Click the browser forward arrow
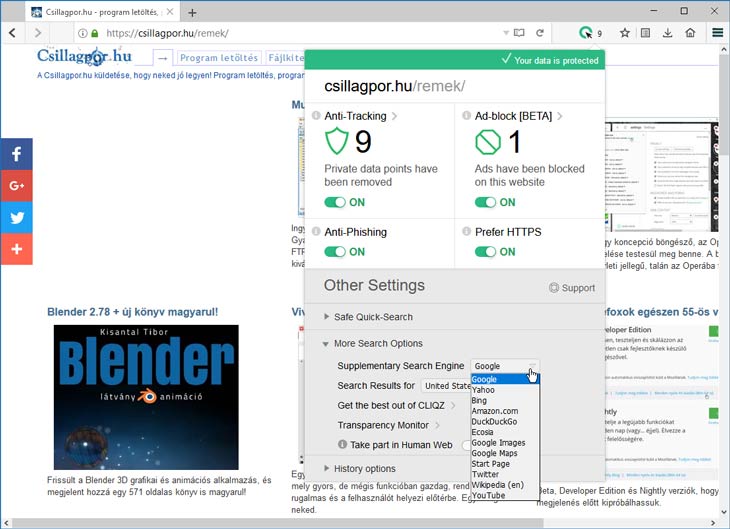The height and width of the screenshot is (529, 730). (x=38, y=33)
